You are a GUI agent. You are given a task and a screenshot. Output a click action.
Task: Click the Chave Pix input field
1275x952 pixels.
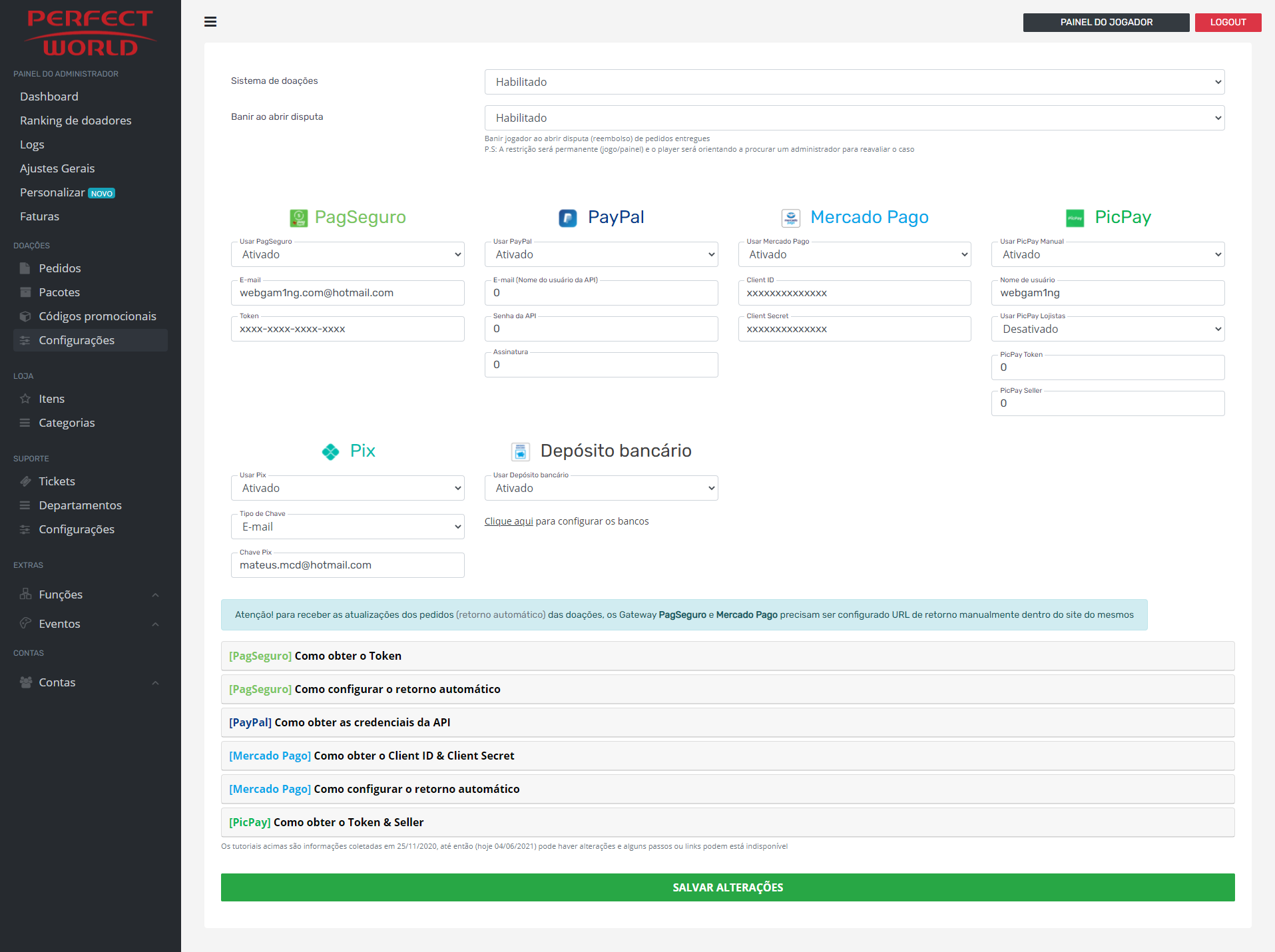[x=348, y=565]
